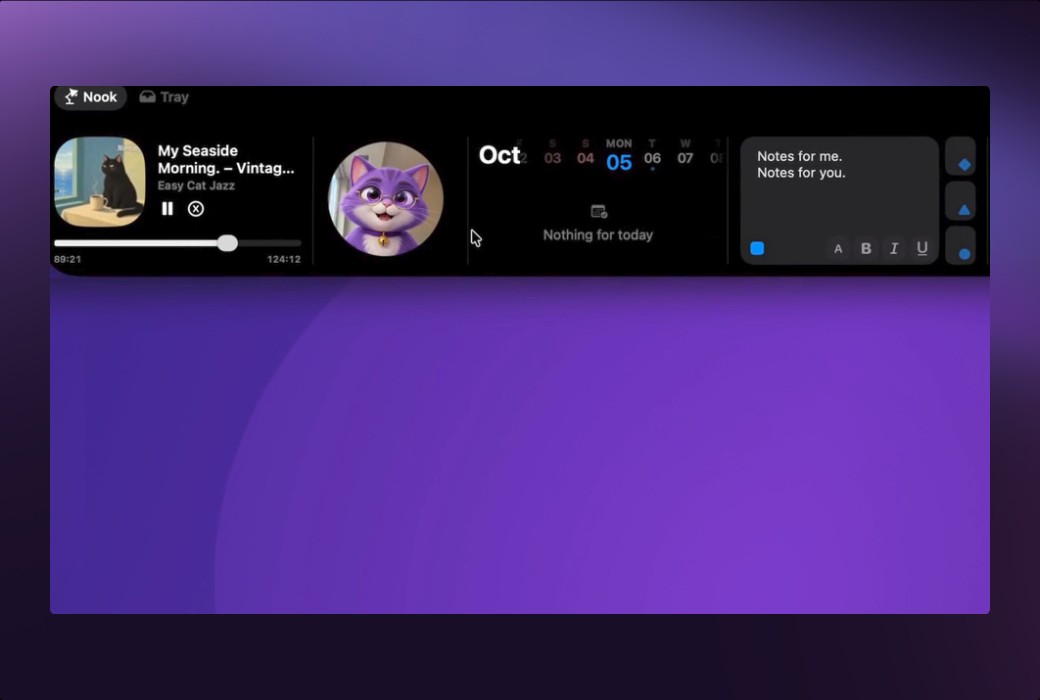Click the blue circle button
Screen dimensions: 1040x700
pyautogui.click(x=960, y=246)
